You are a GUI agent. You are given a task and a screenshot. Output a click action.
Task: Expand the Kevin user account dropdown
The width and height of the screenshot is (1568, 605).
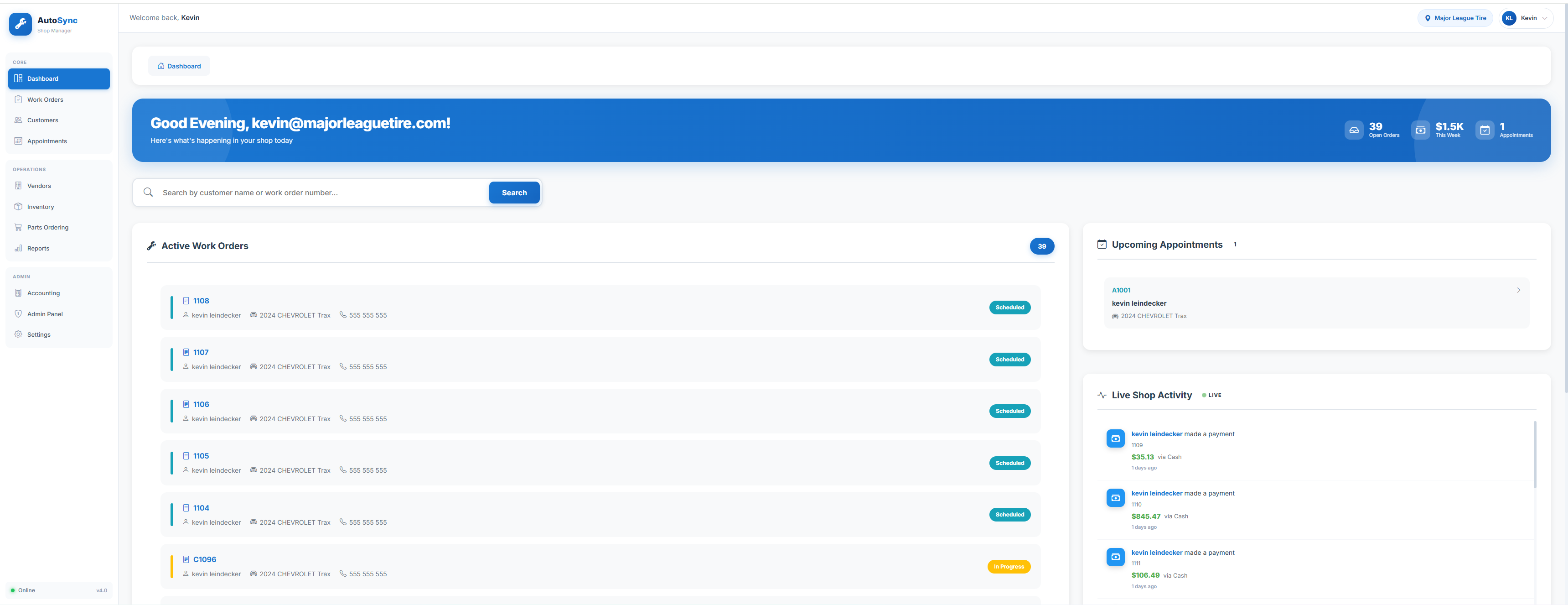[1527, 18]
